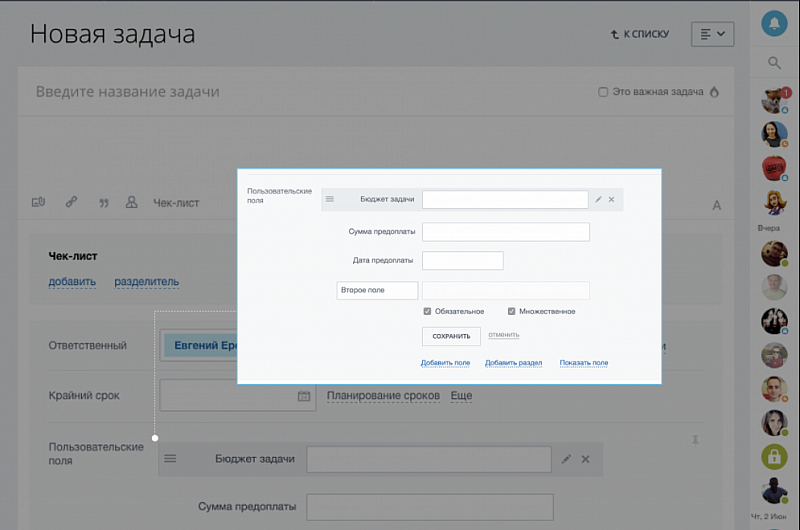The width and height of the screenshot is (800, 530).
Task: Click the attach file toolbar icon
Action: click(x=38, y=203)
